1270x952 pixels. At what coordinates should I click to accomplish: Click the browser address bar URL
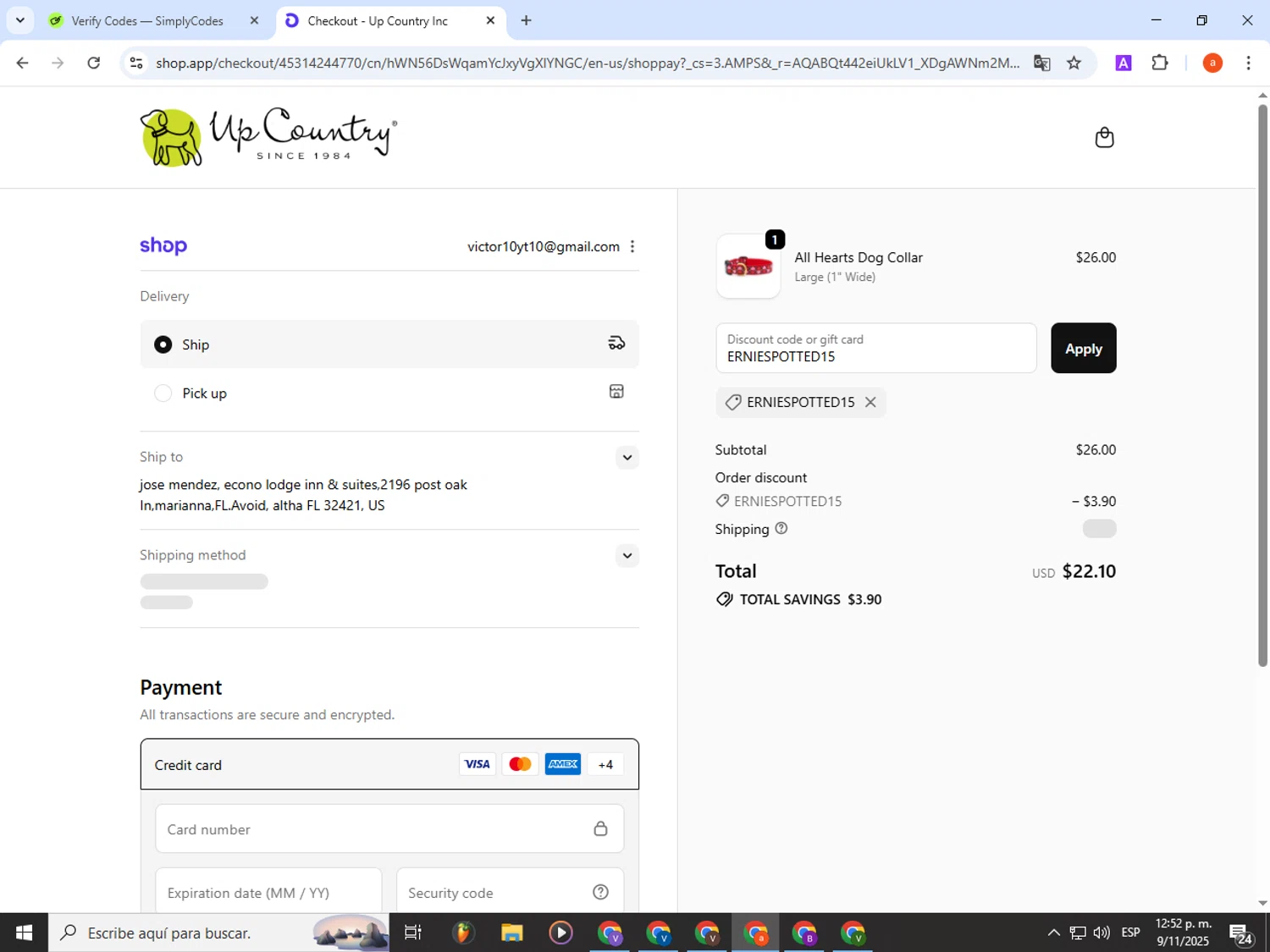(588, 63)
